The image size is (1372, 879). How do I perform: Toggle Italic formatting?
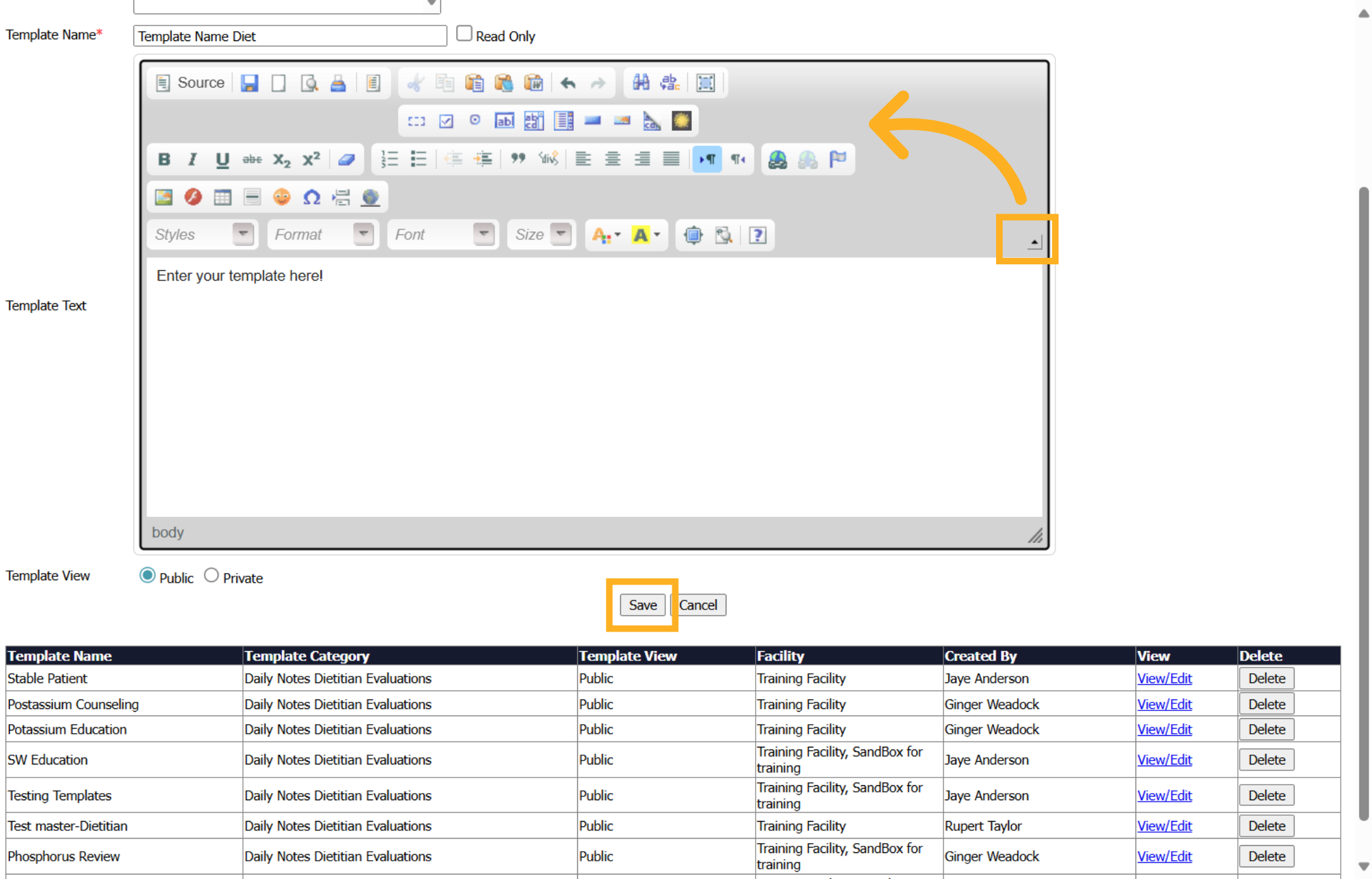(192, 160)
